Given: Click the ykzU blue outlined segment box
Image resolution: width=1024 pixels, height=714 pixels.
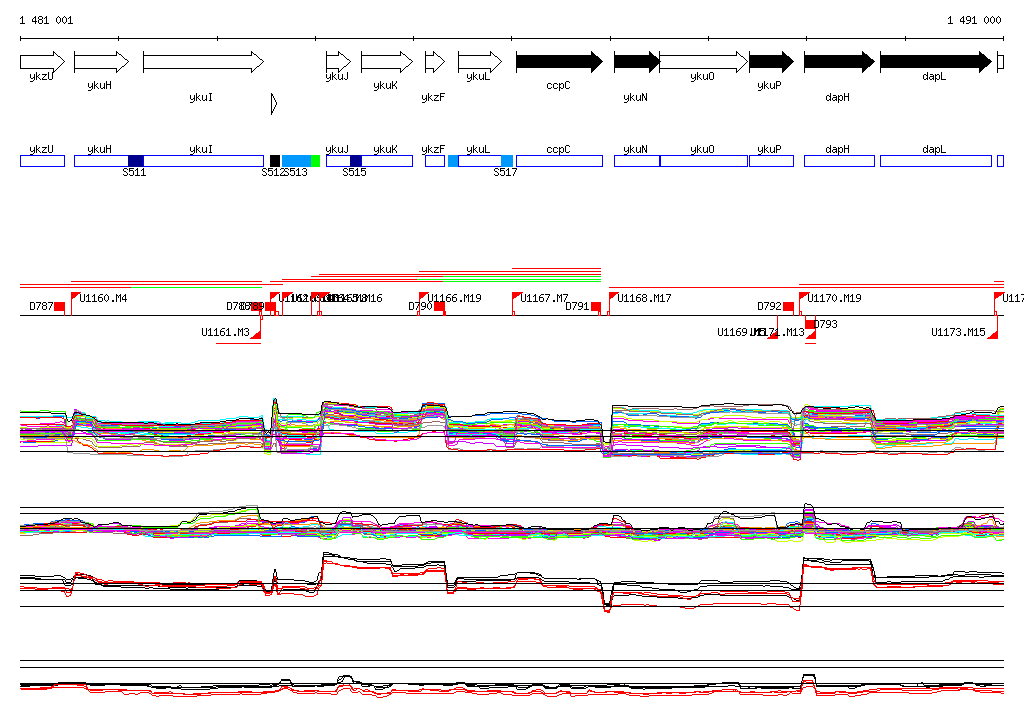Looking at the screenshot, I should (x=42, y=161).
